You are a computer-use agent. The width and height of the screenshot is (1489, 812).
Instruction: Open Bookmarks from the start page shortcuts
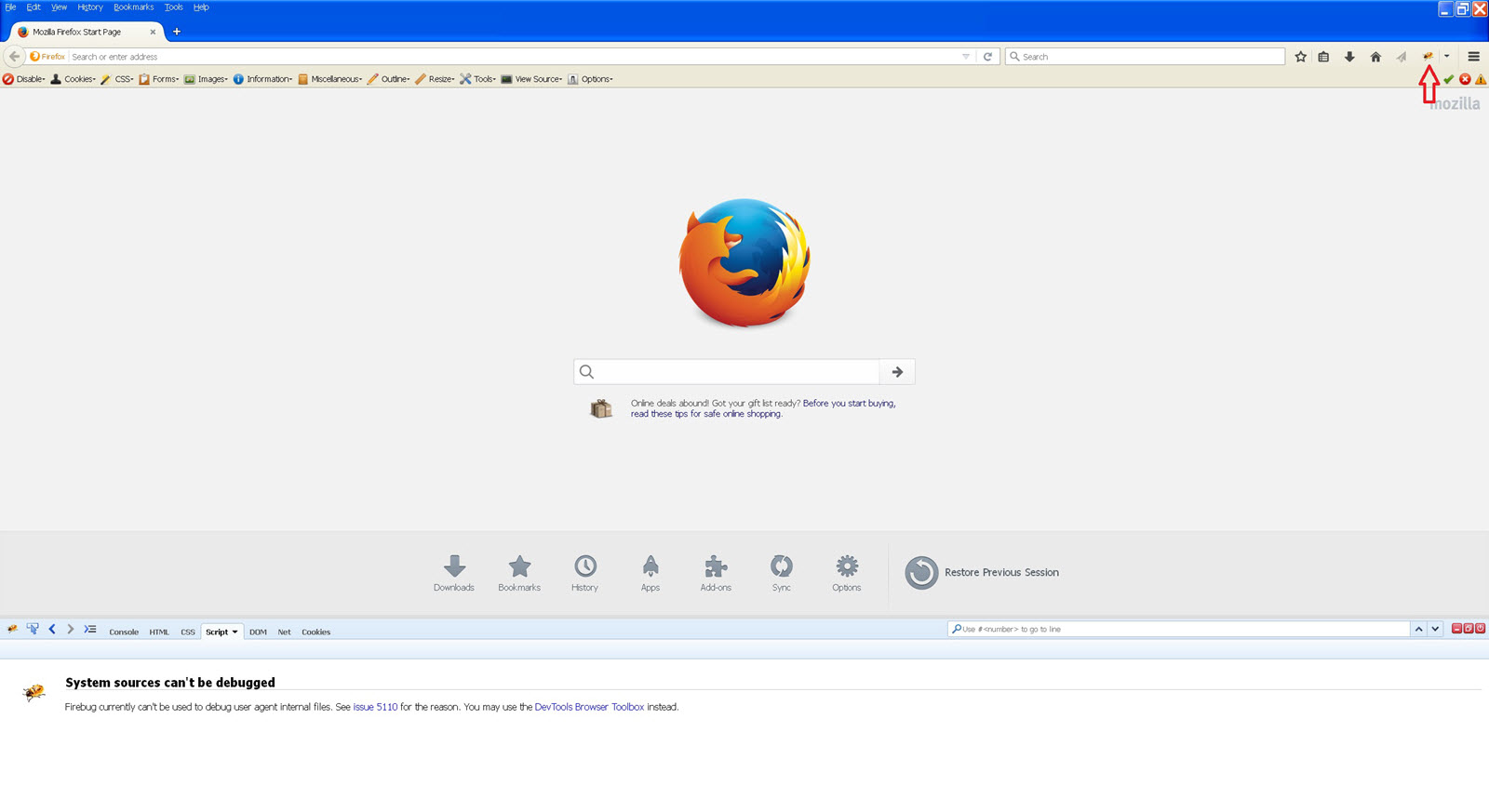click(519, 573)
